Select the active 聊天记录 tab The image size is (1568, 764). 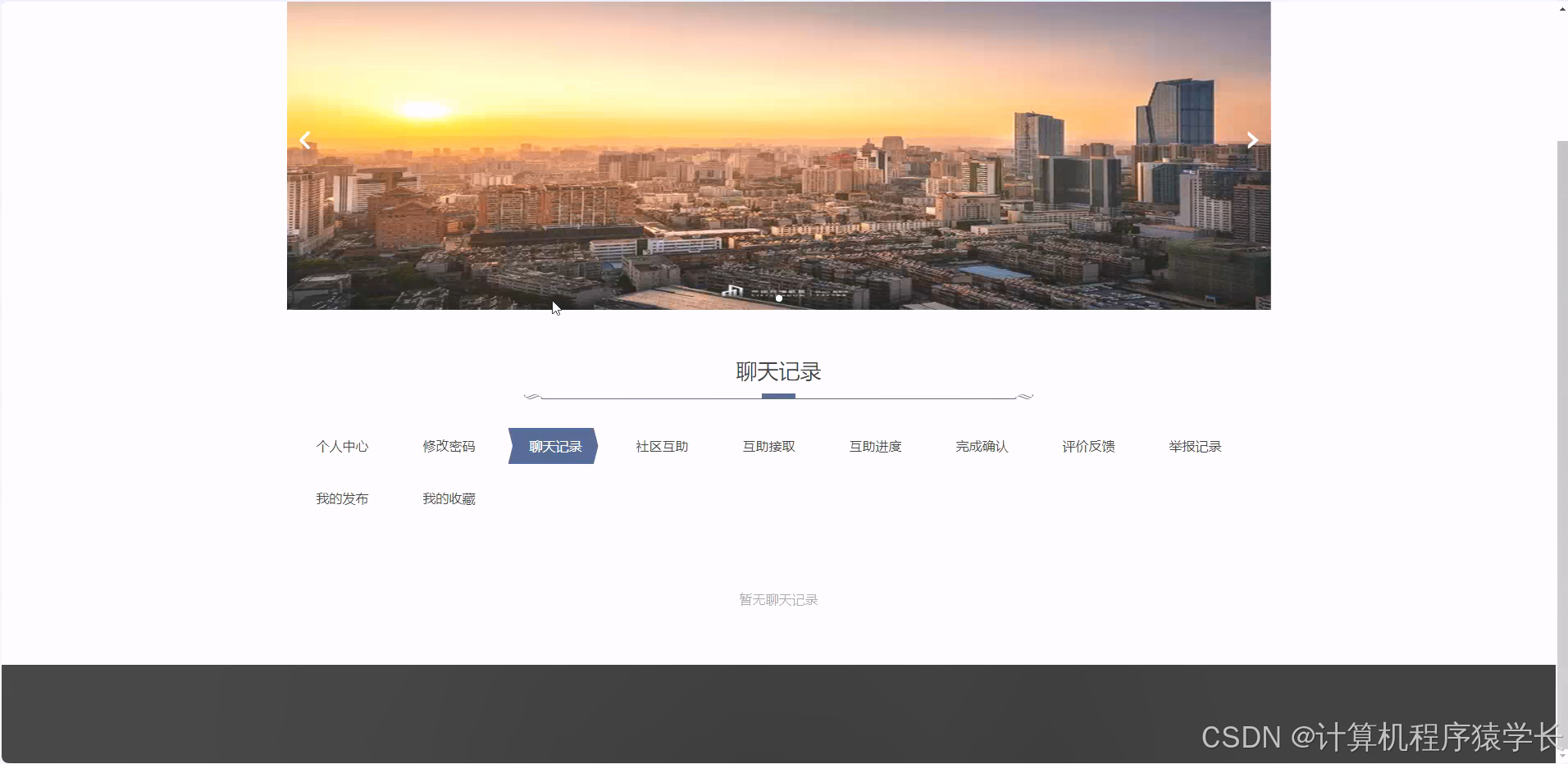(554, 447)
